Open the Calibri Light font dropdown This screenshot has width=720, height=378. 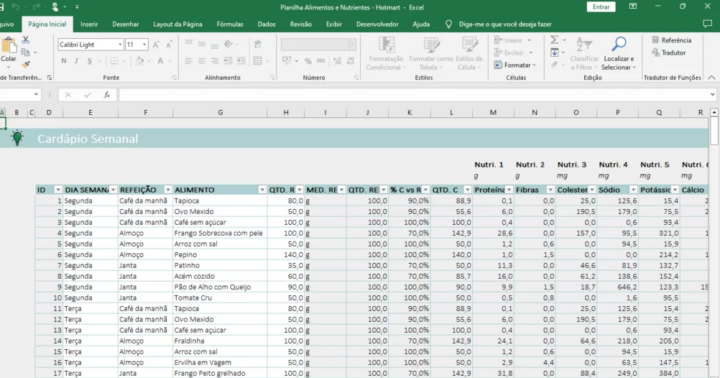click(120, 45)
